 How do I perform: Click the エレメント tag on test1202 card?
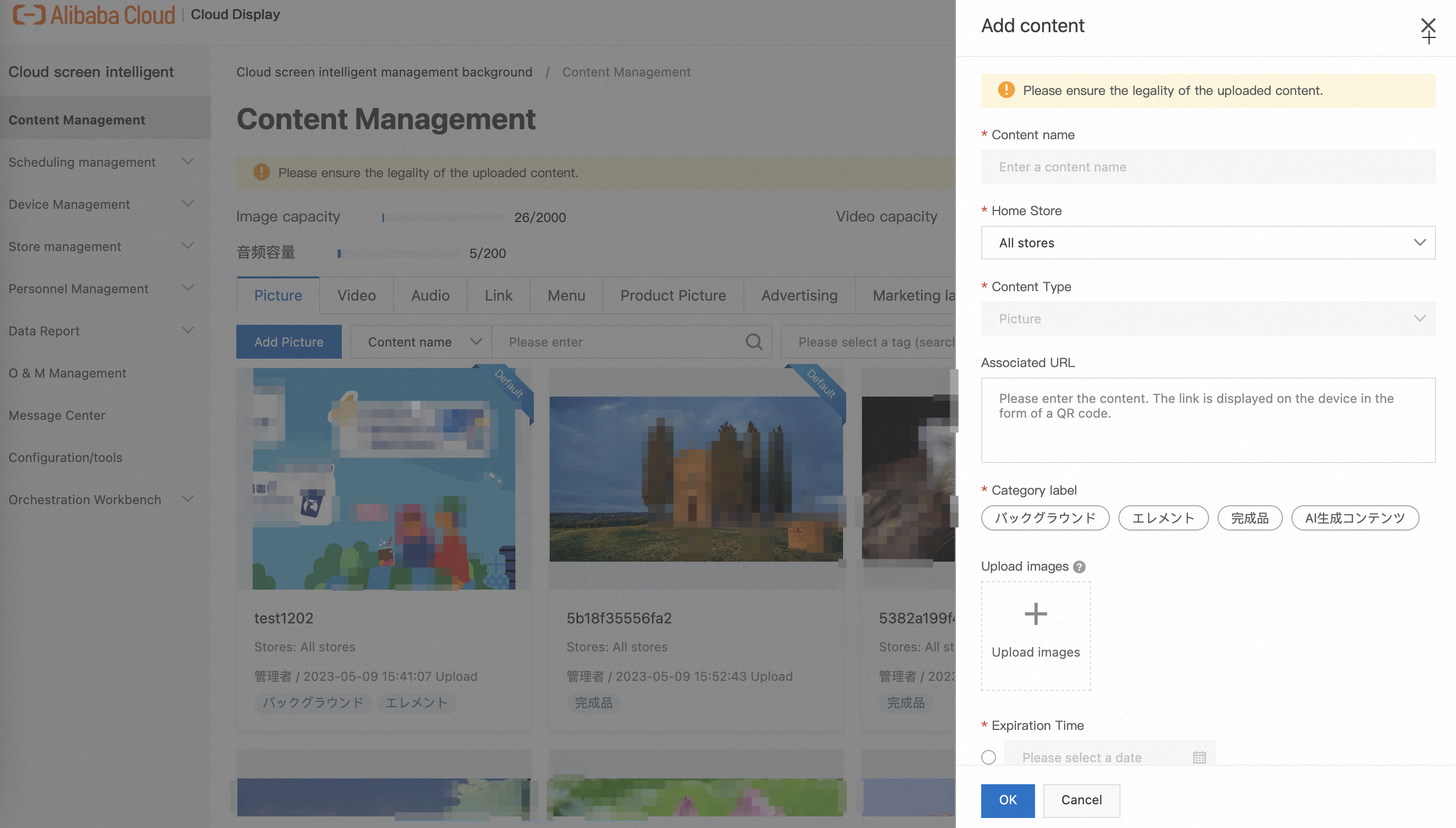[x=416, y=703]
